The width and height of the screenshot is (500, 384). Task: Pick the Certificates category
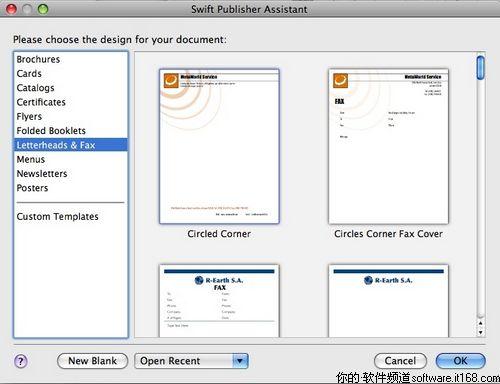click(x=70, y=102)
